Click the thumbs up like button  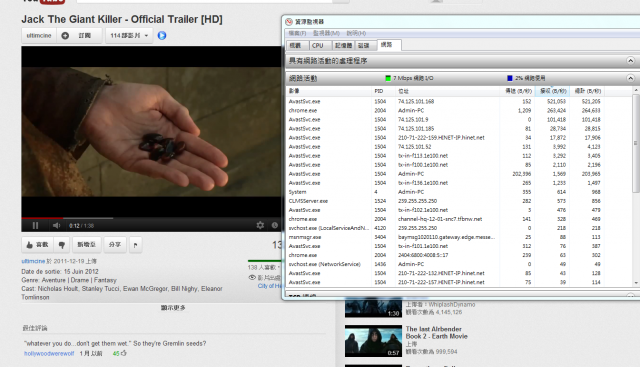[x=37, y=245]
